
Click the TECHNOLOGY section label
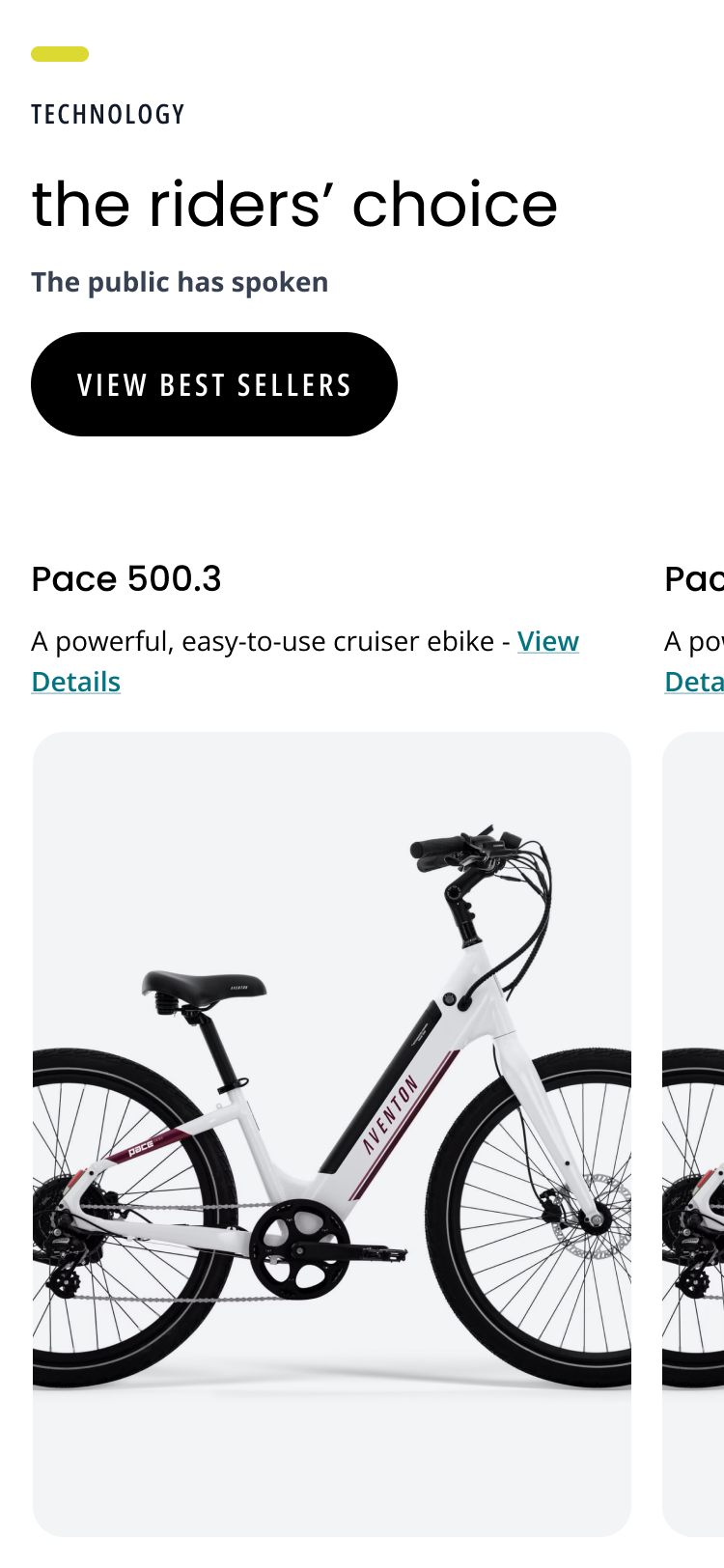[x=107, y=115]
